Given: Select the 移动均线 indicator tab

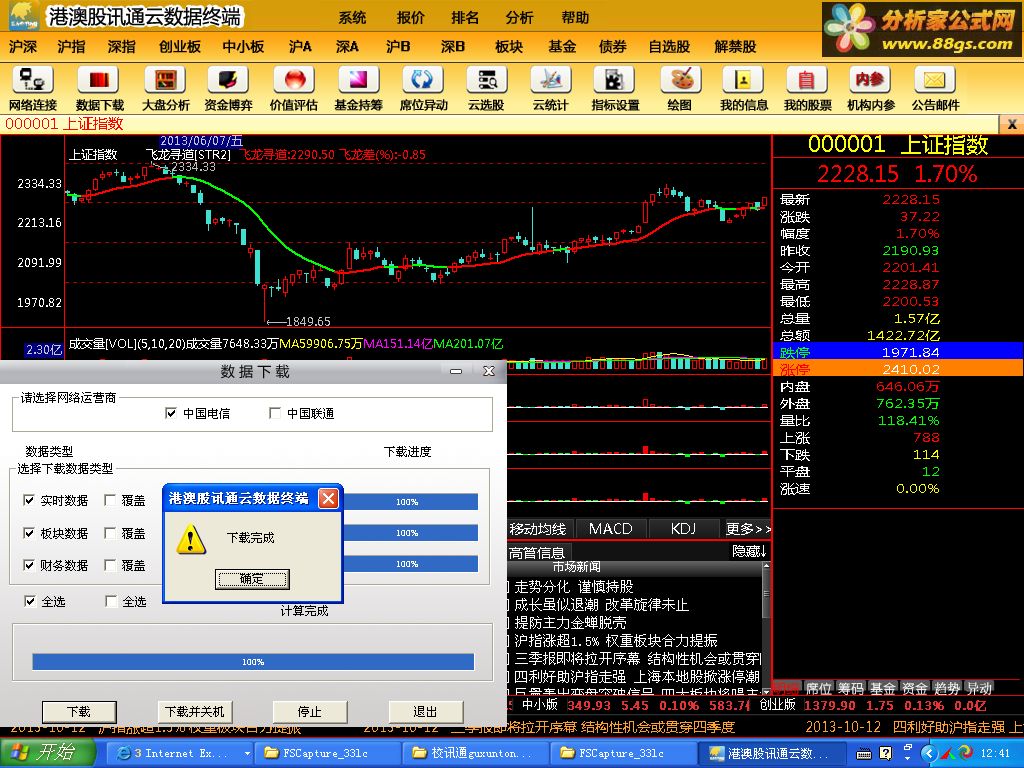Looking at the screenshot, I should [538, 528].
